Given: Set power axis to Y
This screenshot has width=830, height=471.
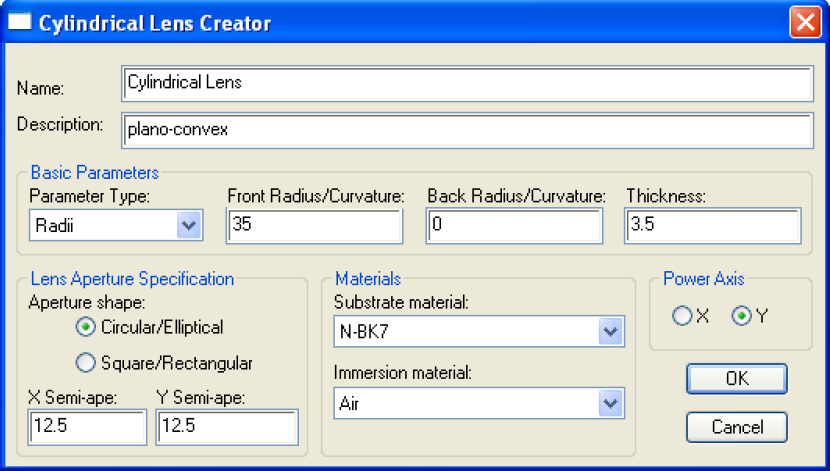Looking at the screenshot, I should (x=742, y=316).
